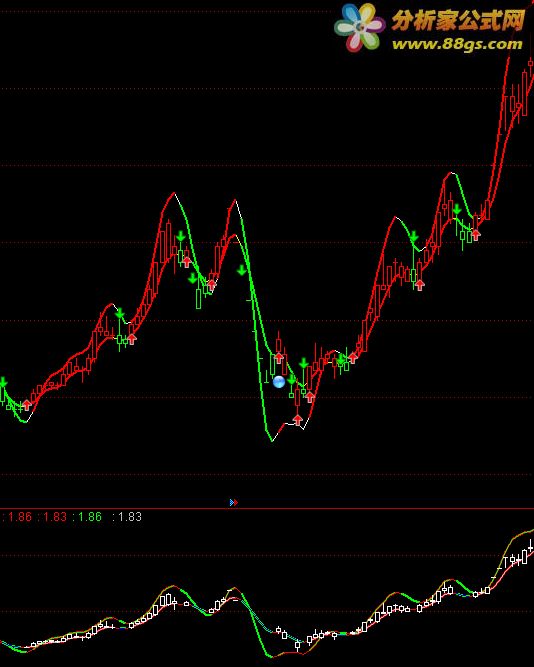
Task: Select the green indicator value 1.86
Action: coord(88,517)
